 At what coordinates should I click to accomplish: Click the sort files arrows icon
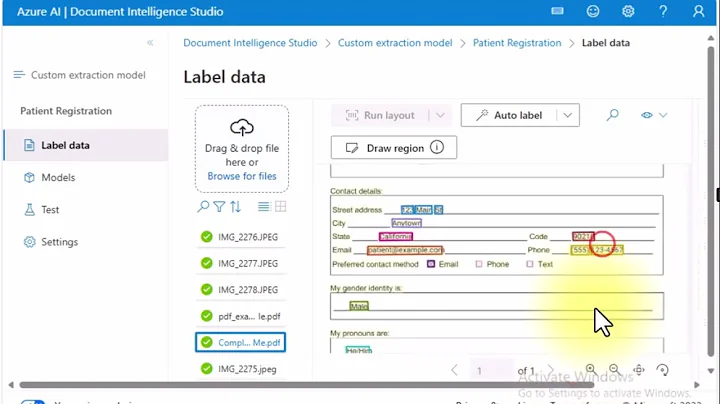pyautogui.click(x=236, y=207)
